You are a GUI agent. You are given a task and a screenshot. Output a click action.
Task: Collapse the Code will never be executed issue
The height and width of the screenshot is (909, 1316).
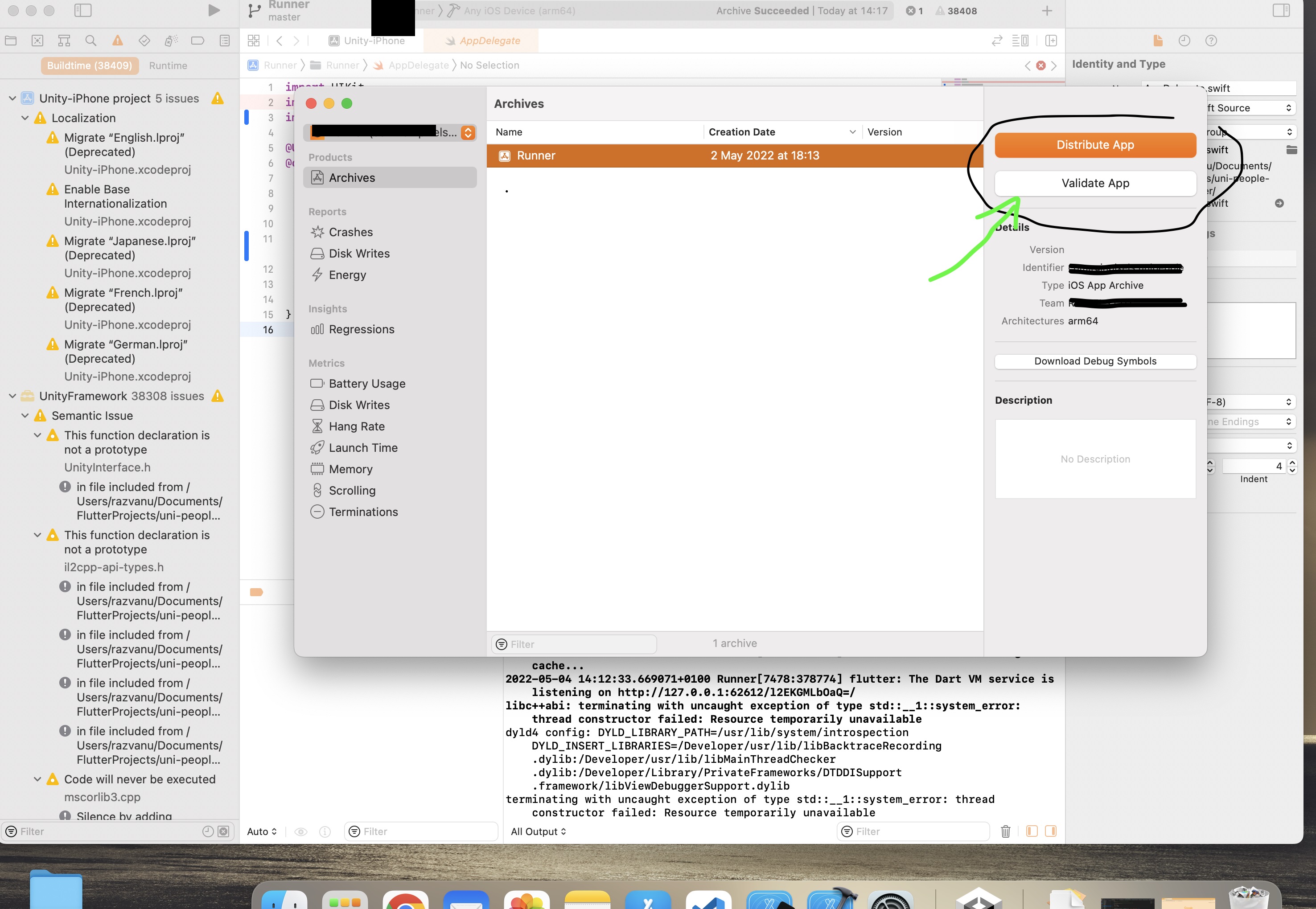pyautogui.click(x=37, y=779)
